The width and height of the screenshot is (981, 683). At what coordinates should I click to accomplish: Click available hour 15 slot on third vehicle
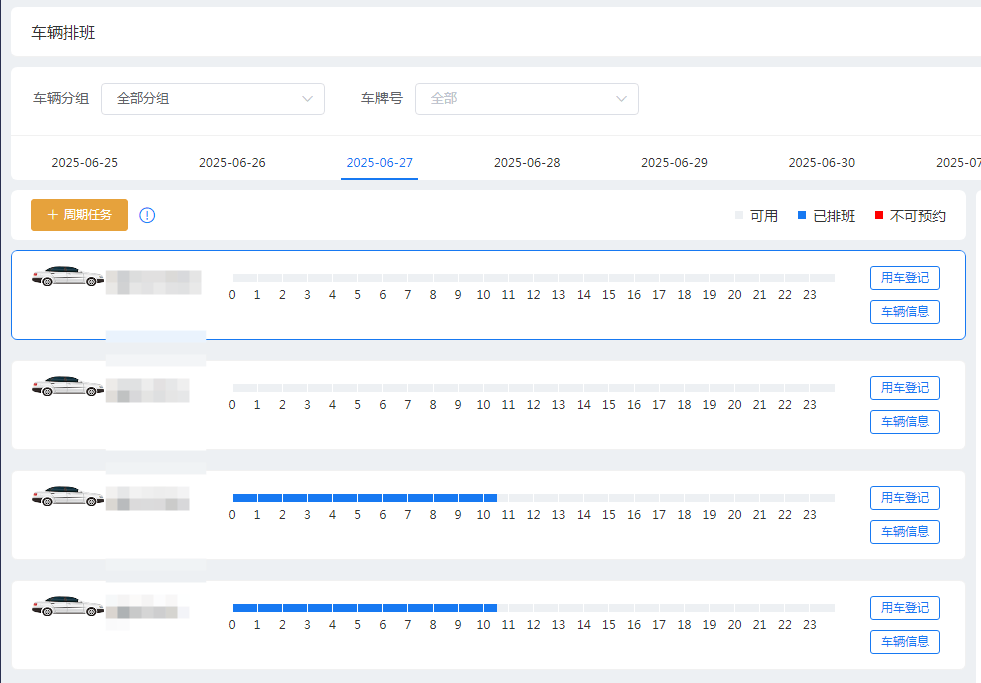coord(621,498)
